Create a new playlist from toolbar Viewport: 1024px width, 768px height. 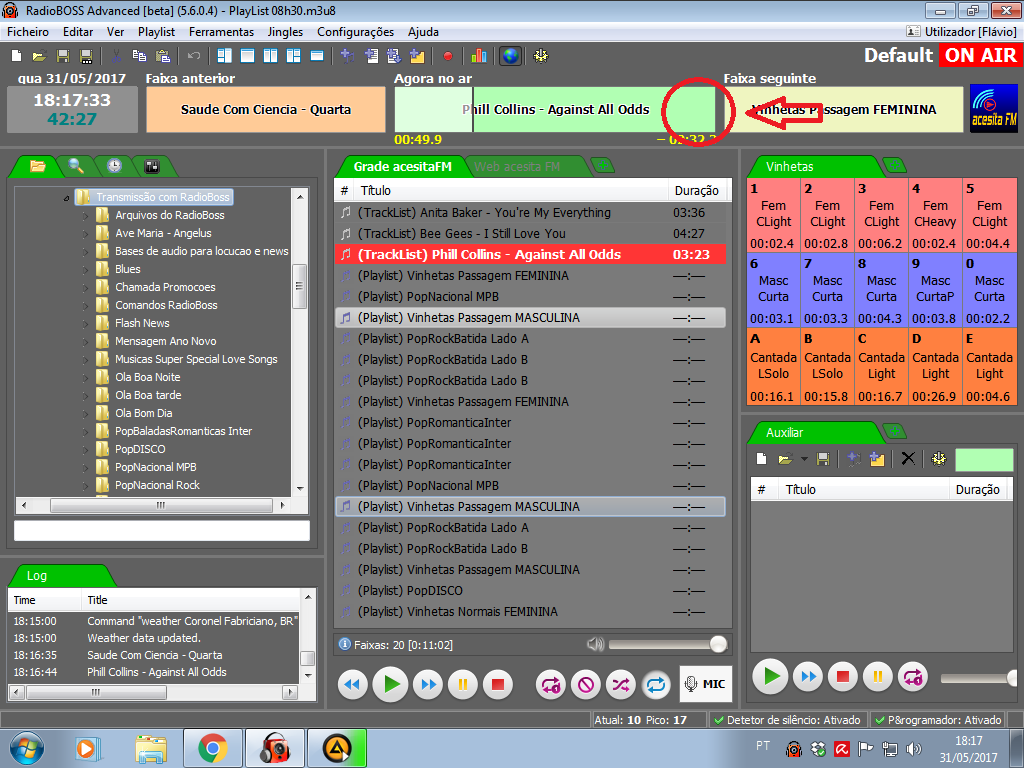16,56
